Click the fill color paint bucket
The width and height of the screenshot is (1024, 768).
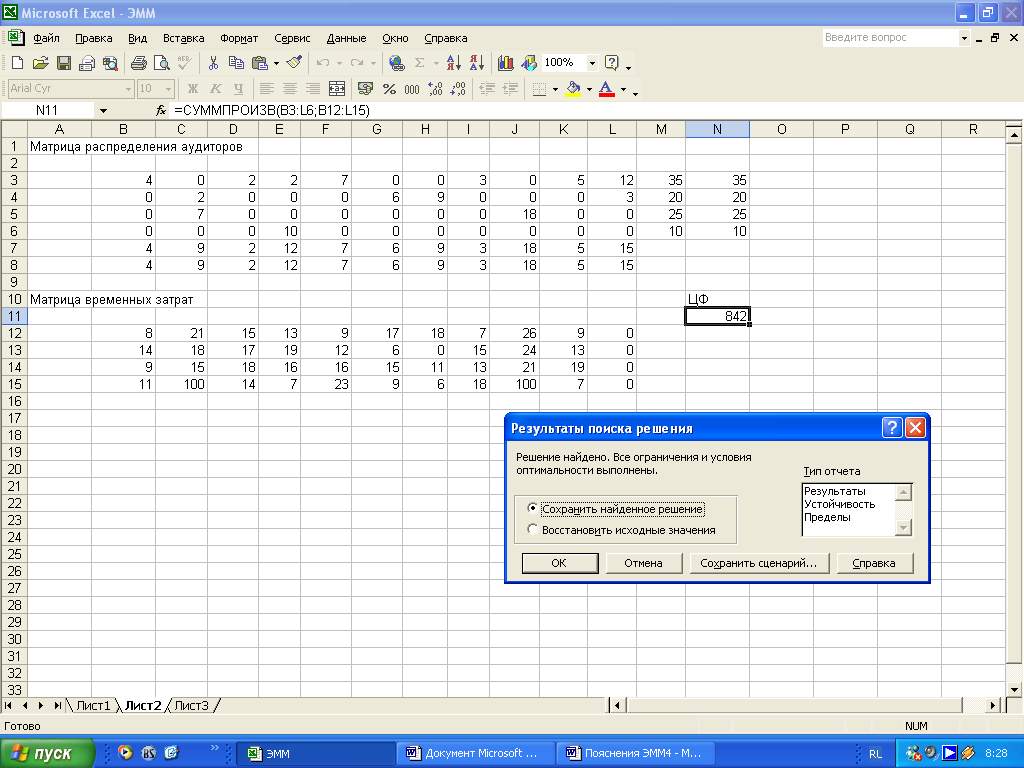pos(573,89)
